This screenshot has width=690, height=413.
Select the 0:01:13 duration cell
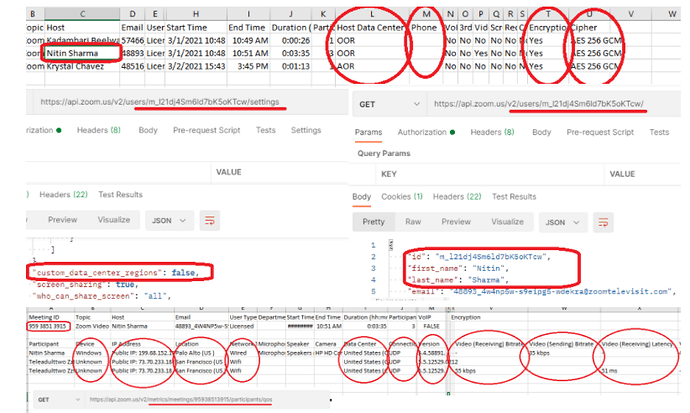[x=291, y=66]
